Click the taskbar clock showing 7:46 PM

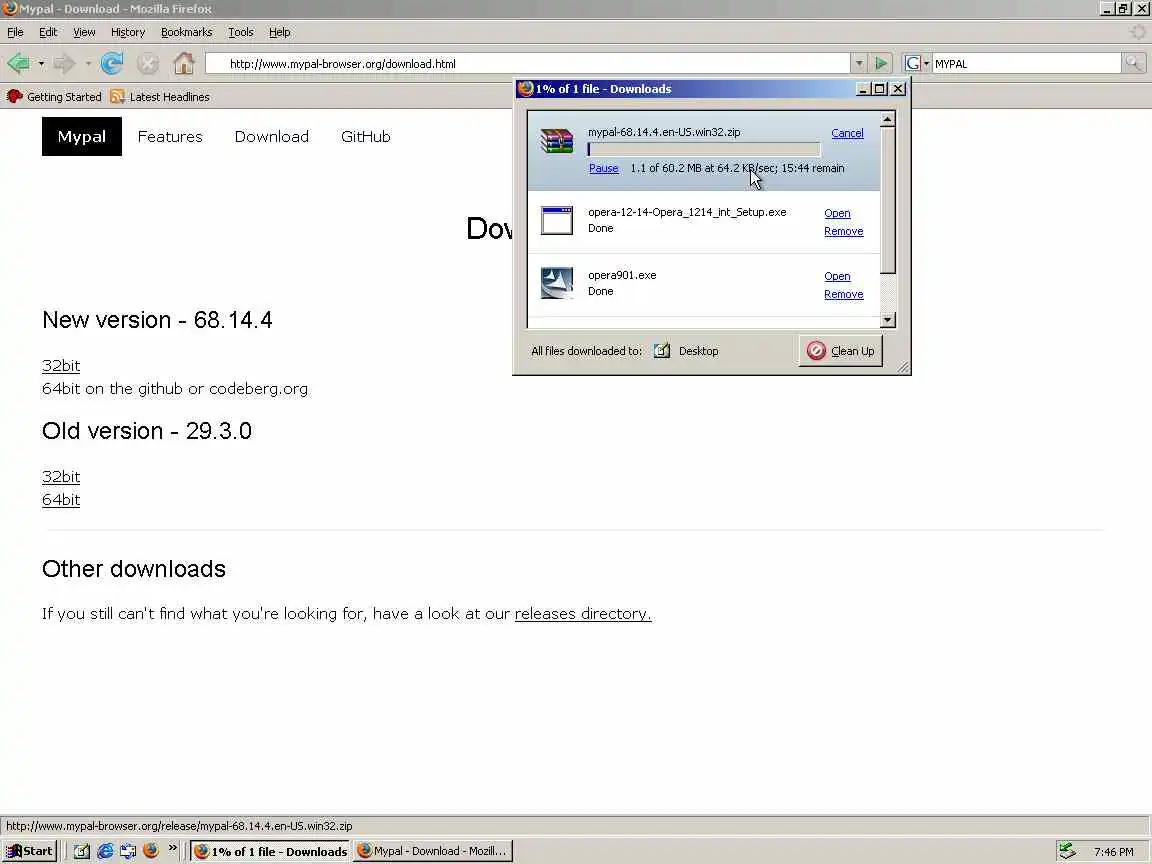pos(1113,852)
